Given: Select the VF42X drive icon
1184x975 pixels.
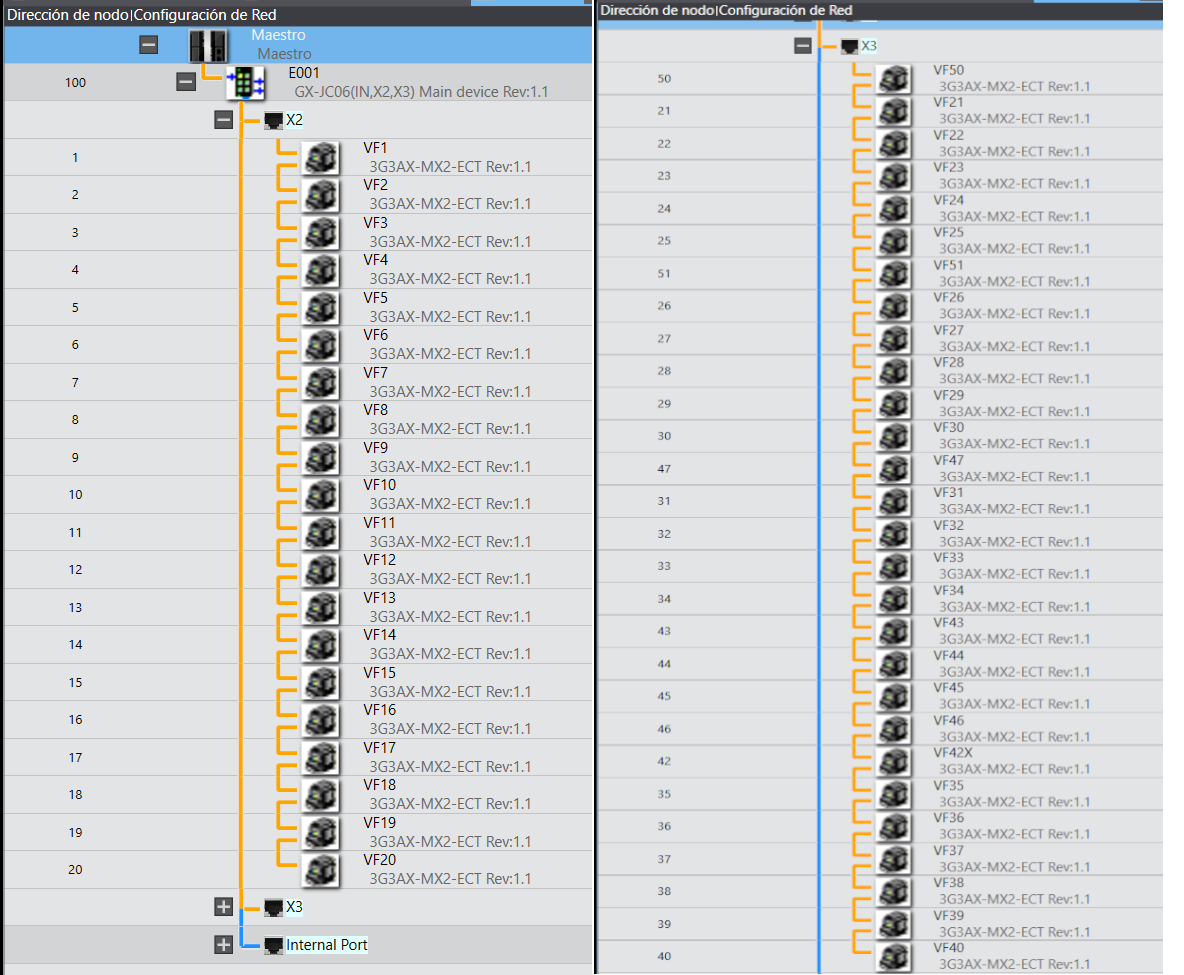Looking at the screenshot, I should (x=893, y=758).
